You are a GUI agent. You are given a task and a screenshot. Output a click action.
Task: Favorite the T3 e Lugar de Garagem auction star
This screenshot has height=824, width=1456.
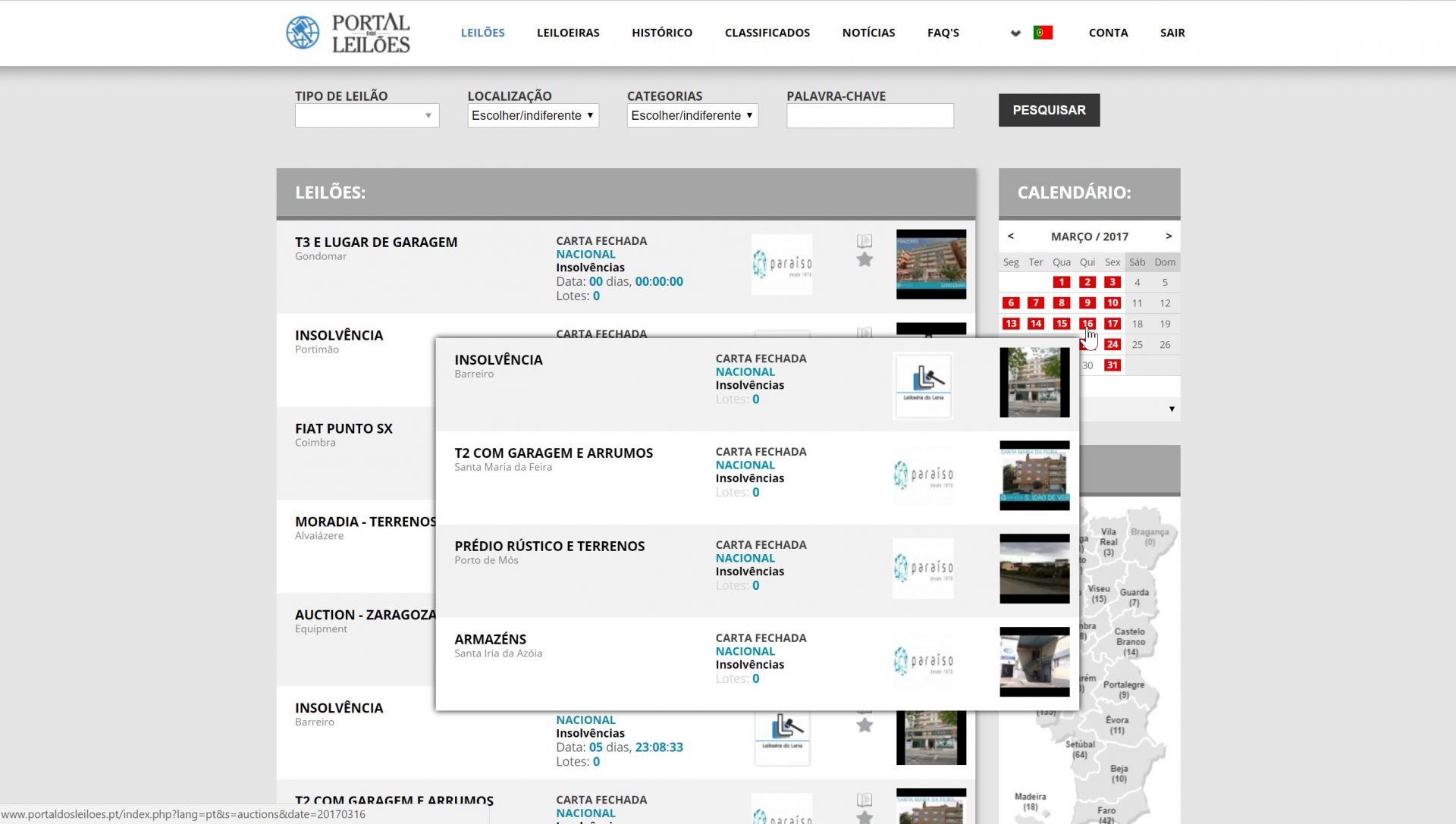pyautogui.click(x=864, y=260)
